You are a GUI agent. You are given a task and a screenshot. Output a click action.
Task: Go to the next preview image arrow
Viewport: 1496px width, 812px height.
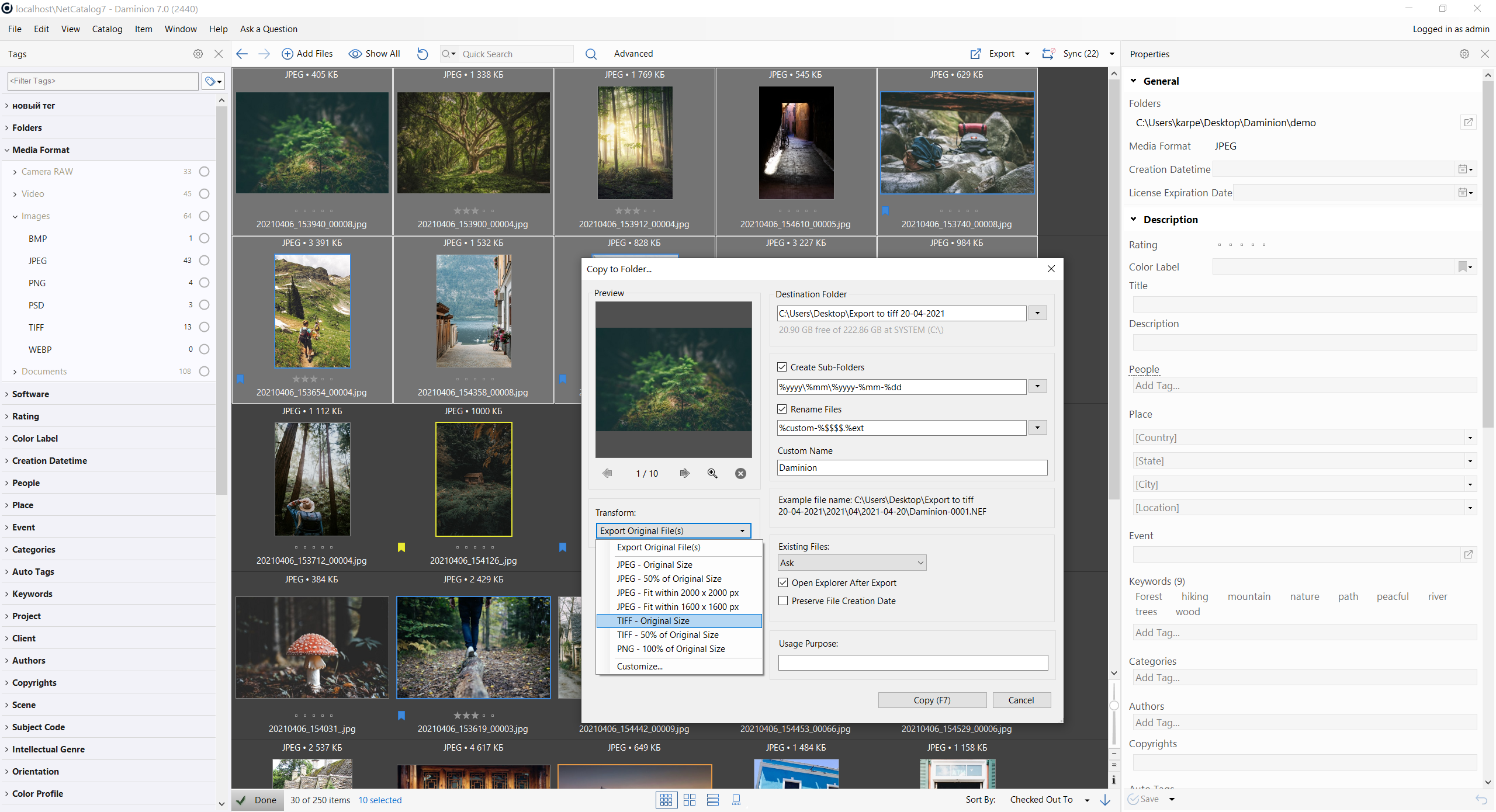coord(684,473)
